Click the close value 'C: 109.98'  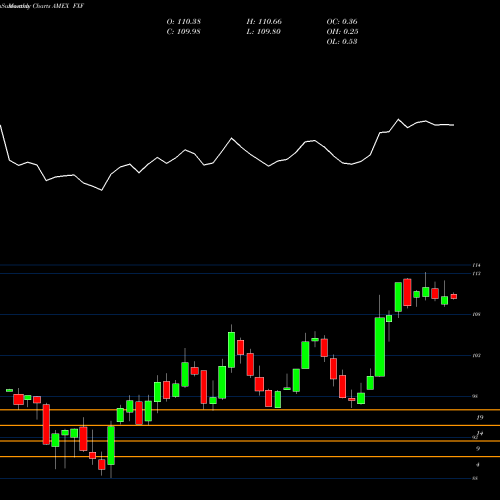click(x=184, y=32)
